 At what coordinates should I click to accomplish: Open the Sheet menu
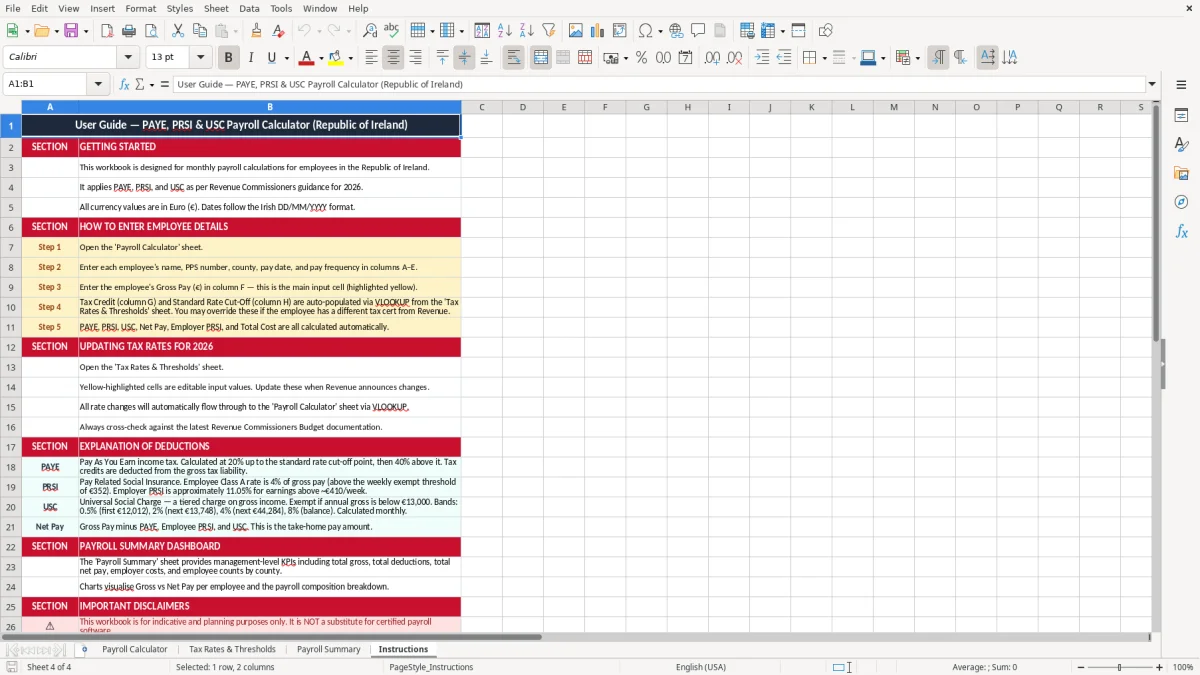[216, 8]
